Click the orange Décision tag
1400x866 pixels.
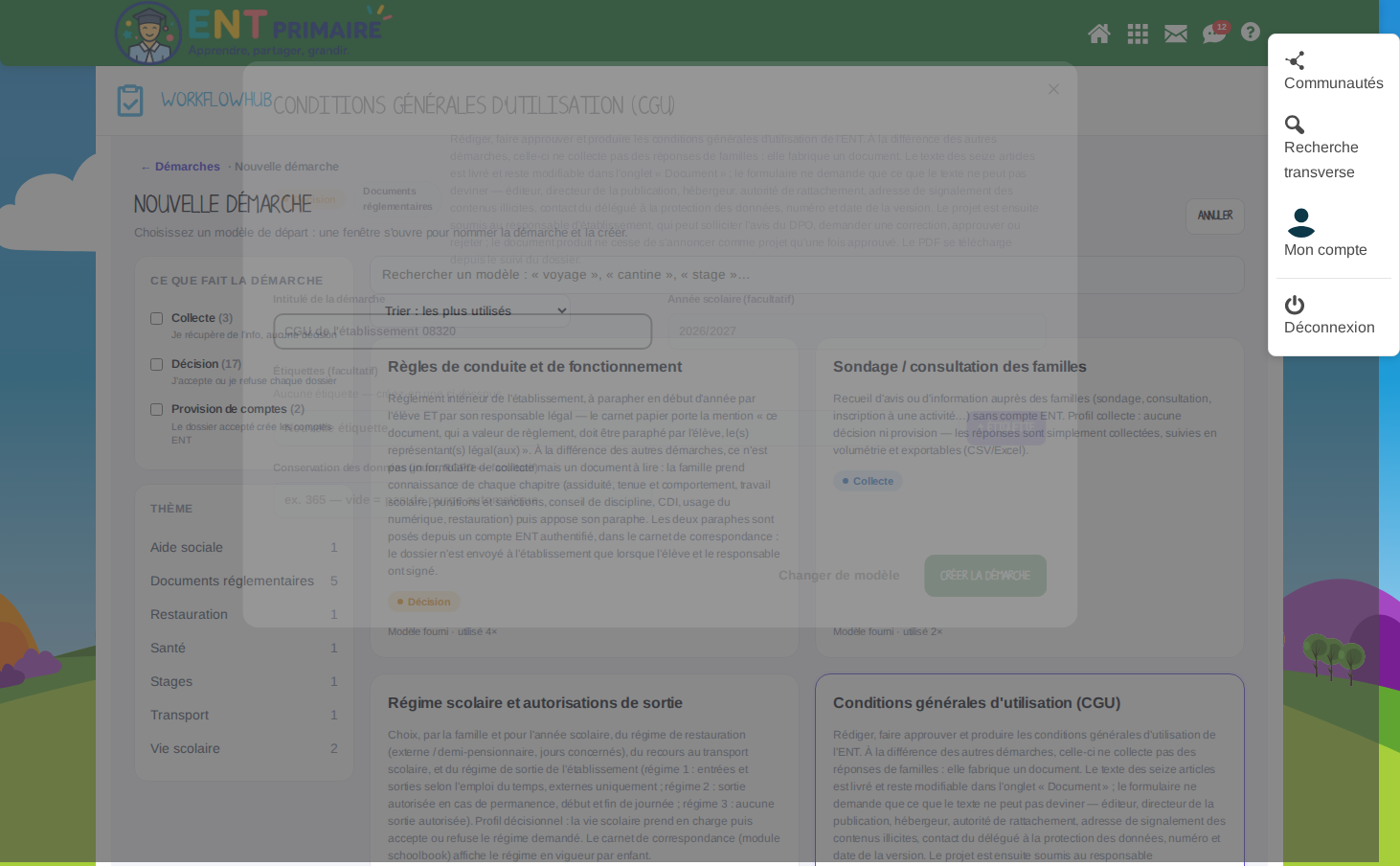click(x=423, y=602)
